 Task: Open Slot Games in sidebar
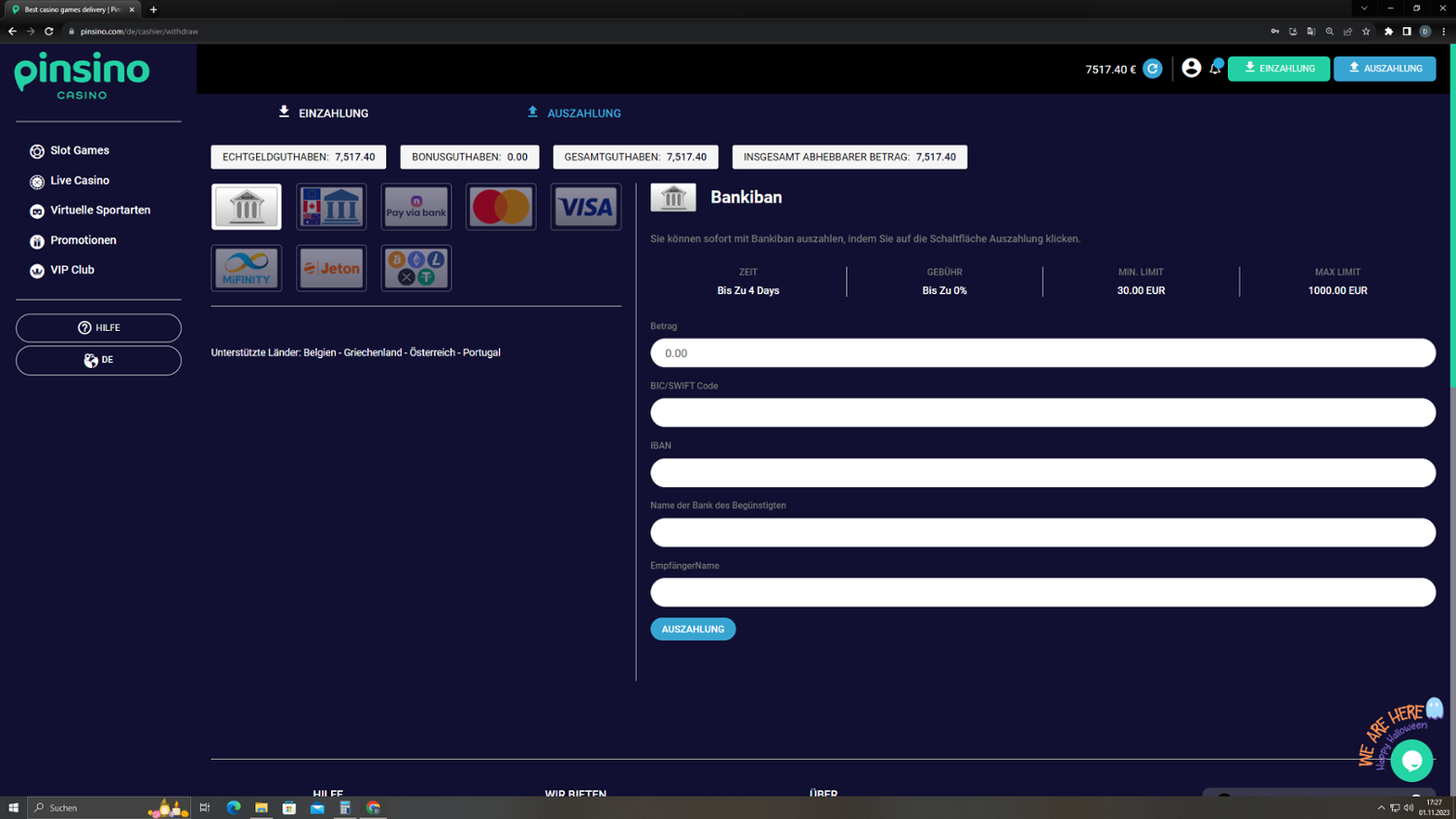pos(80,150)
